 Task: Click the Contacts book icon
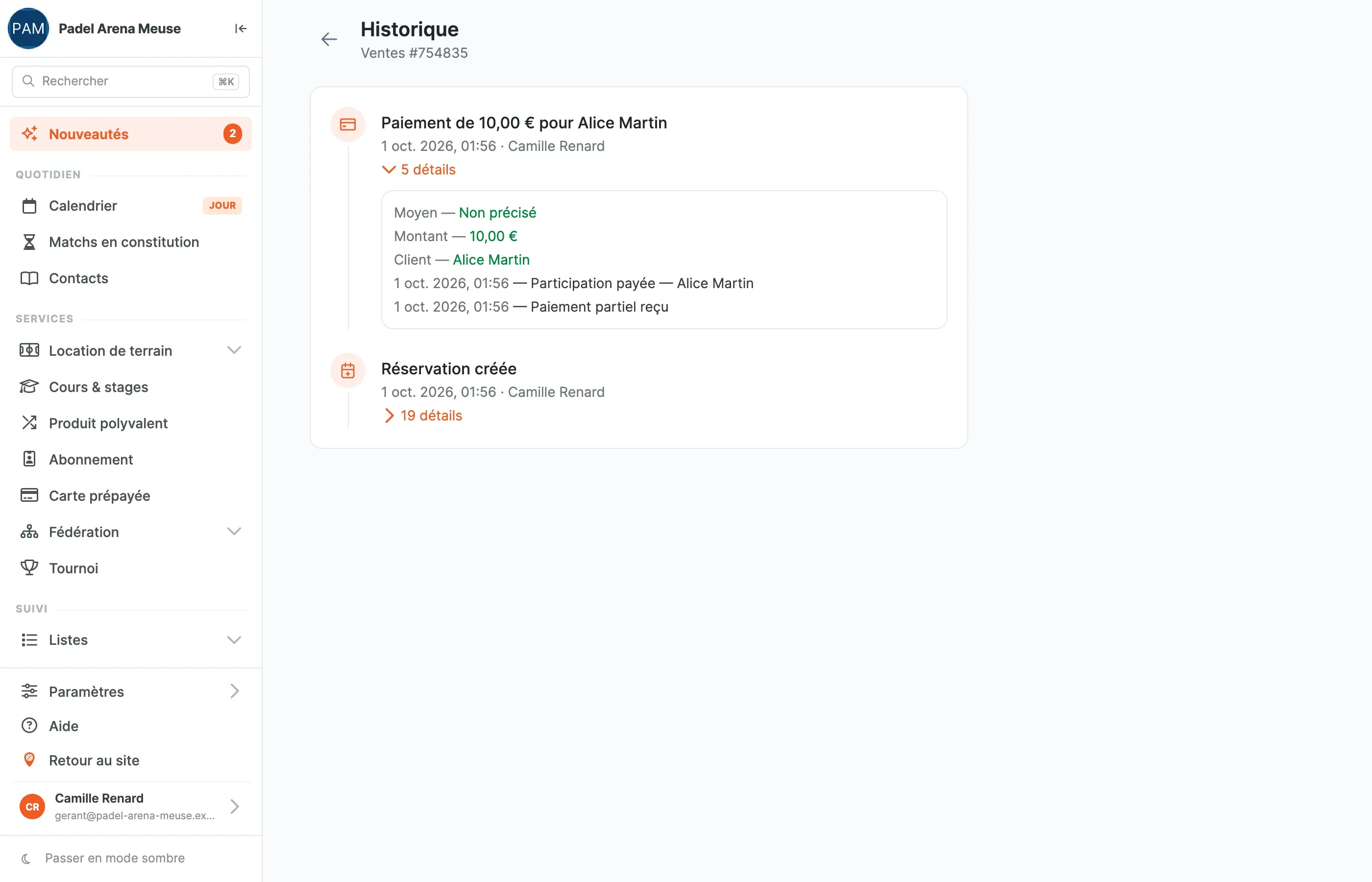29,278
